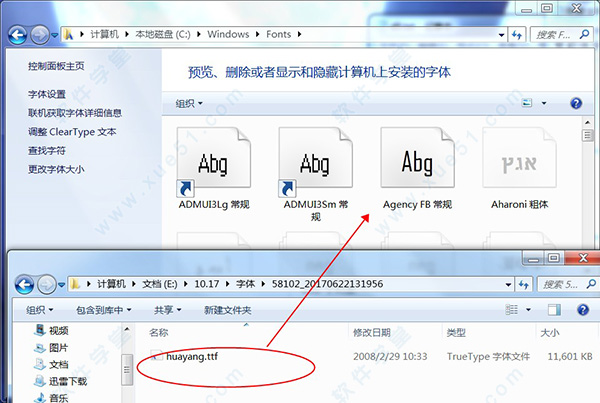This screenshot has height=403, width=600.
Task: Open 组织 menu in lower Explorer window
Action: [x=42, y=310]
